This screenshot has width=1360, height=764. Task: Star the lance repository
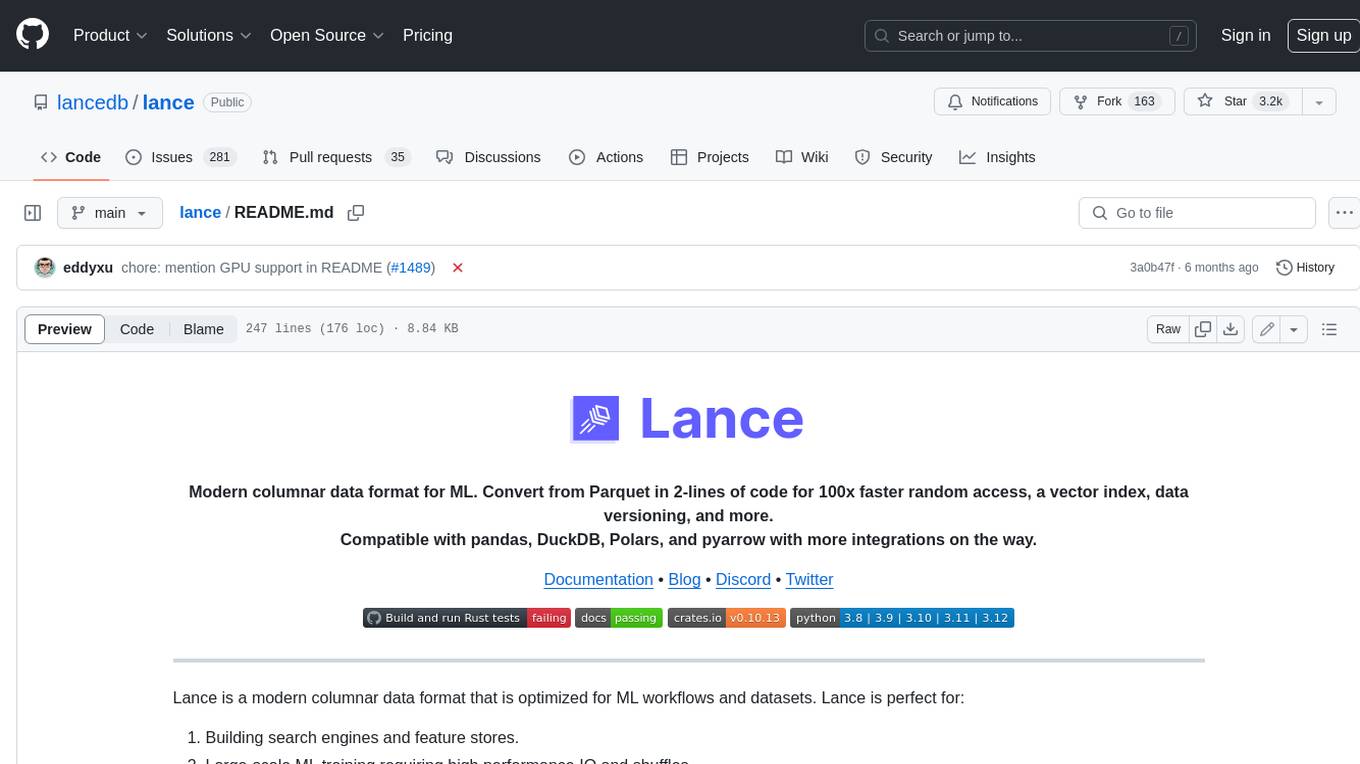tap(1241, 102)
